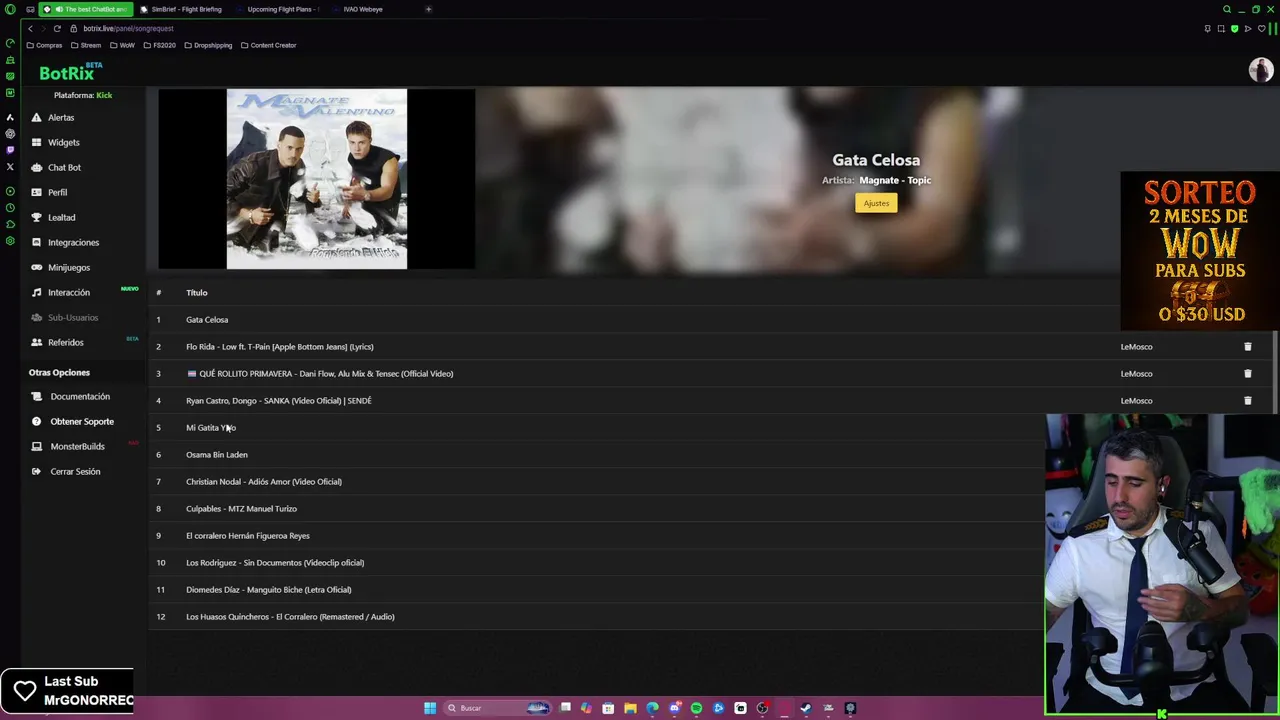The image size is (1280, 720).
Task: Open the WoW bookmarks folder
Action: click(x=122, y=45)
